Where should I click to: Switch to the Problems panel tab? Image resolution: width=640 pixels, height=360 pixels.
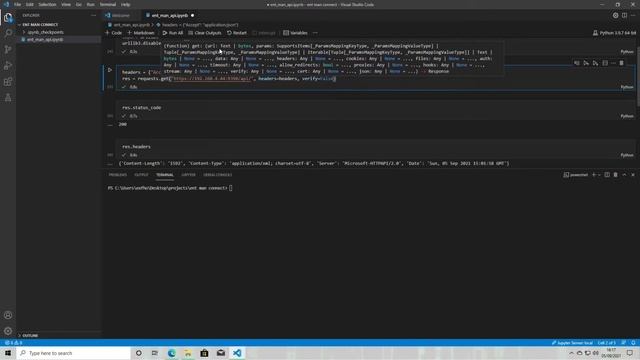(x=118, y=175)
